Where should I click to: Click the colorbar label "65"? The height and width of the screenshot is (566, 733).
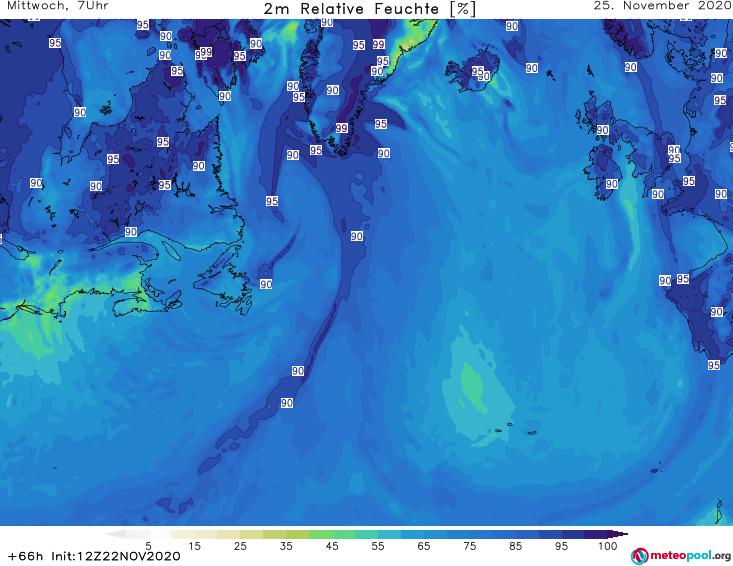pyautogui.click(x=424, y=546)
